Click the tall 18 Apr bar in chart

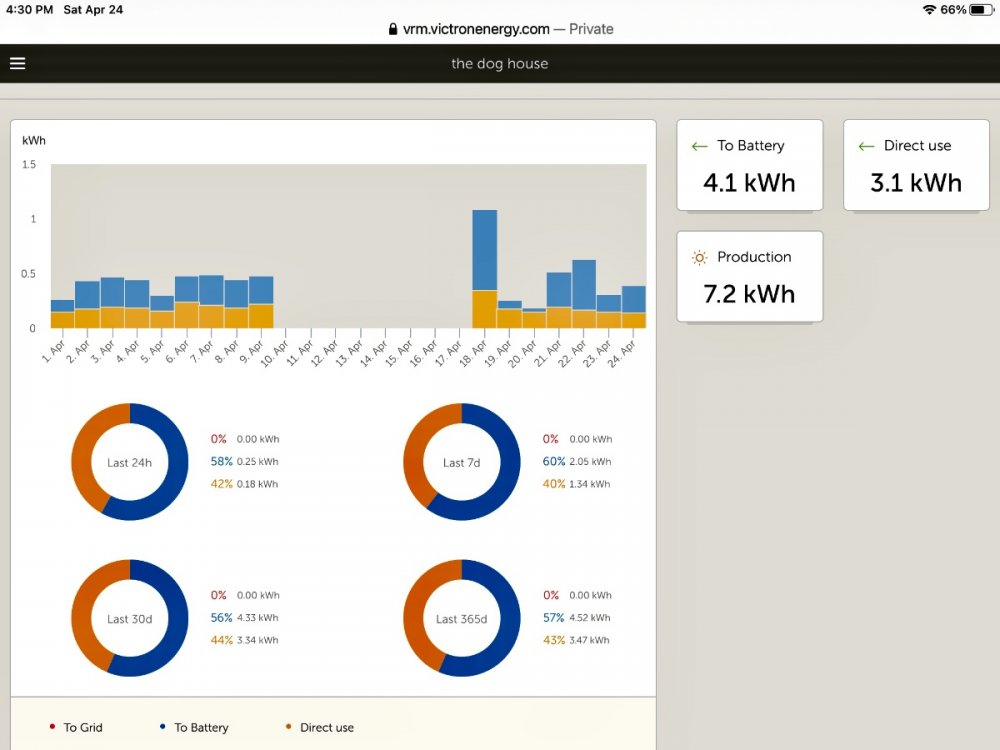tap(485, 268)
